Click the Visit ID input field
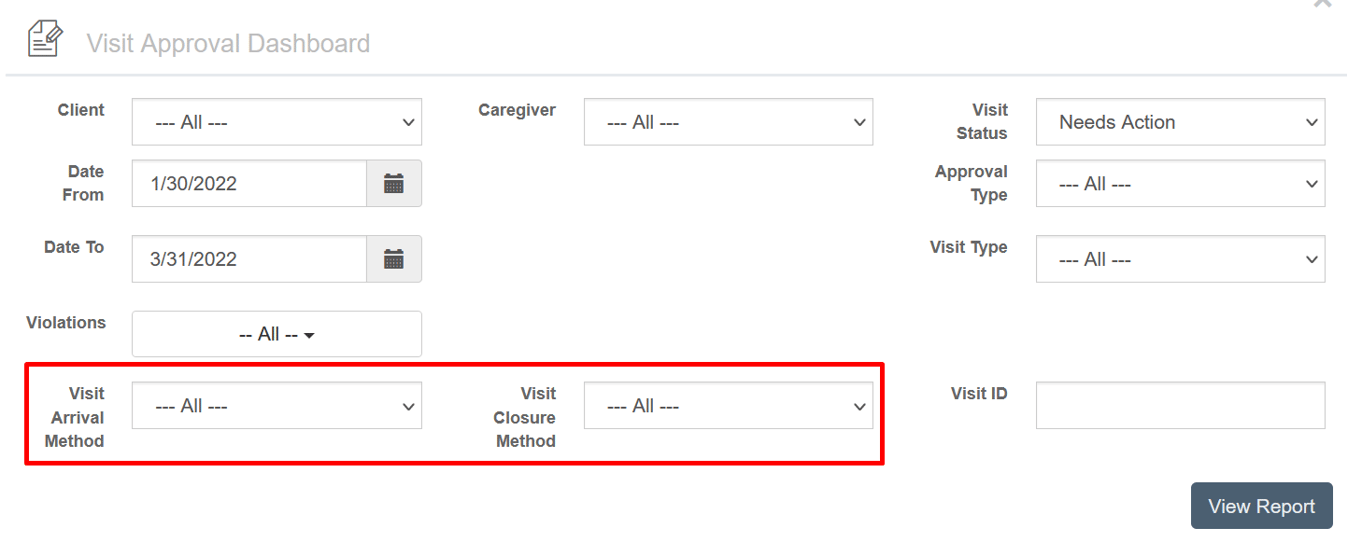Screen dimensions: 1362x542 [1180, 405]
